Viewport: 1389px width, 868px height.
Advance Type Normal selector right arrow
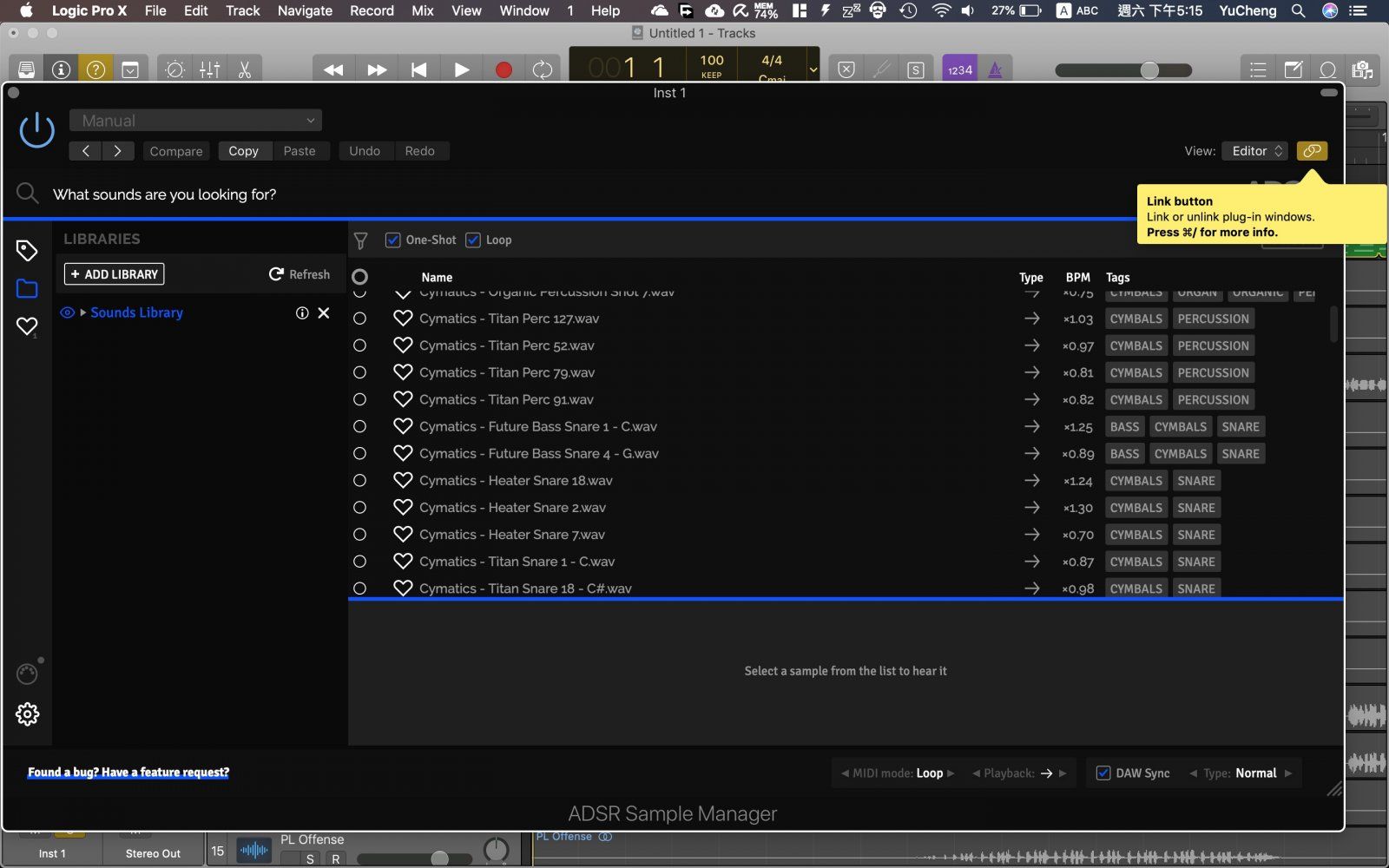click(1288, 773)
